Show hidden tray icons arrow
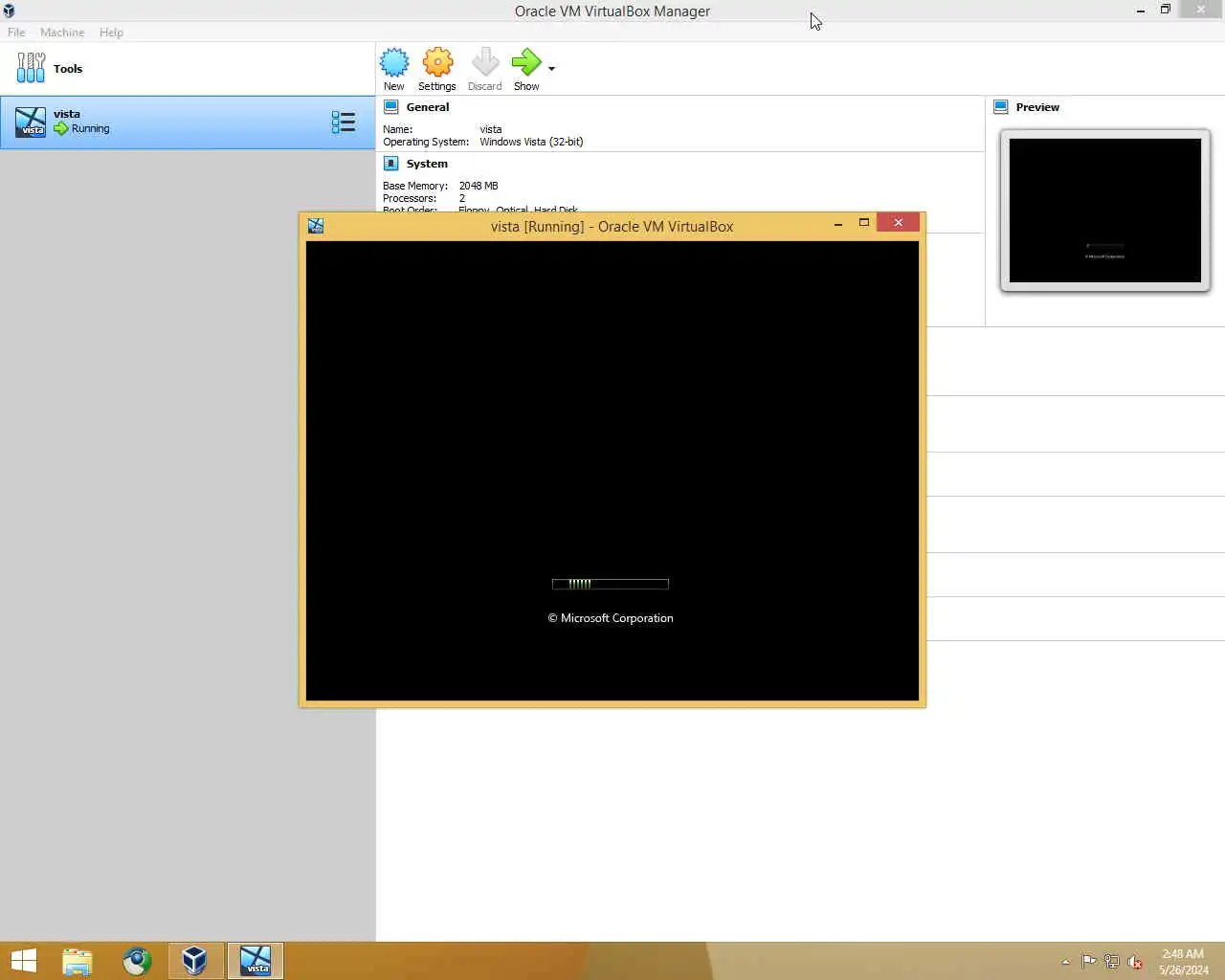The width and height of the screenshot is (1225, 980). click(1065, 962)
